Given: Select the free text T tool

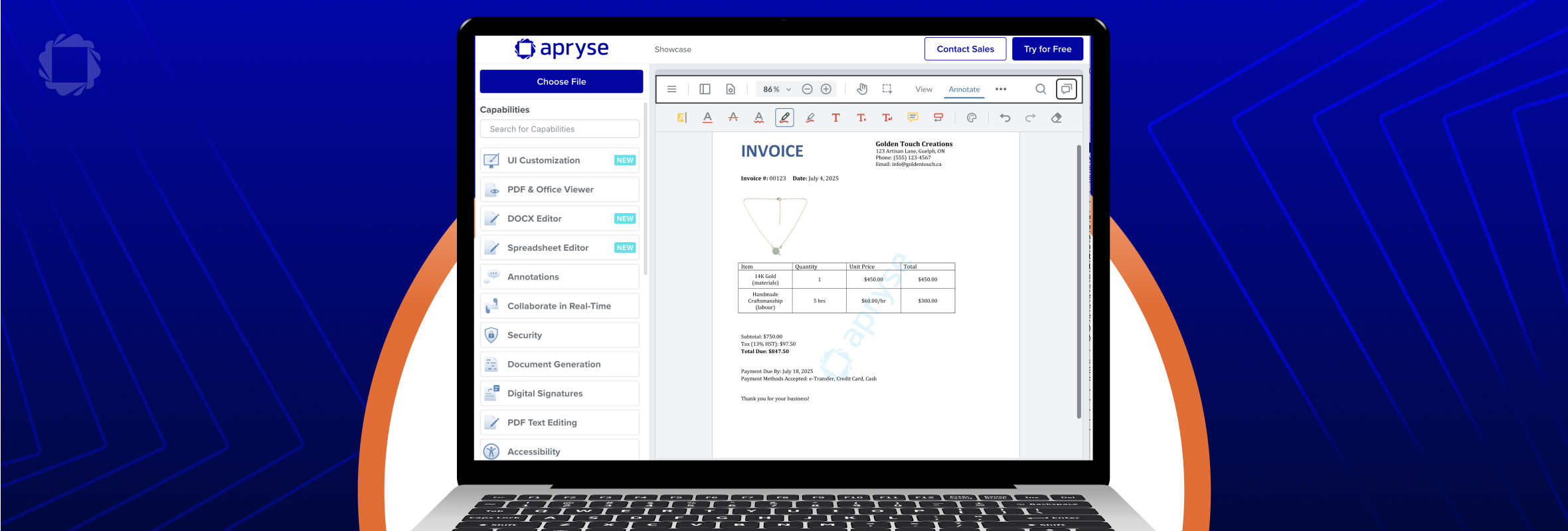Looking at the screenshot, I should pyautogui.click(x=835, y=117).
